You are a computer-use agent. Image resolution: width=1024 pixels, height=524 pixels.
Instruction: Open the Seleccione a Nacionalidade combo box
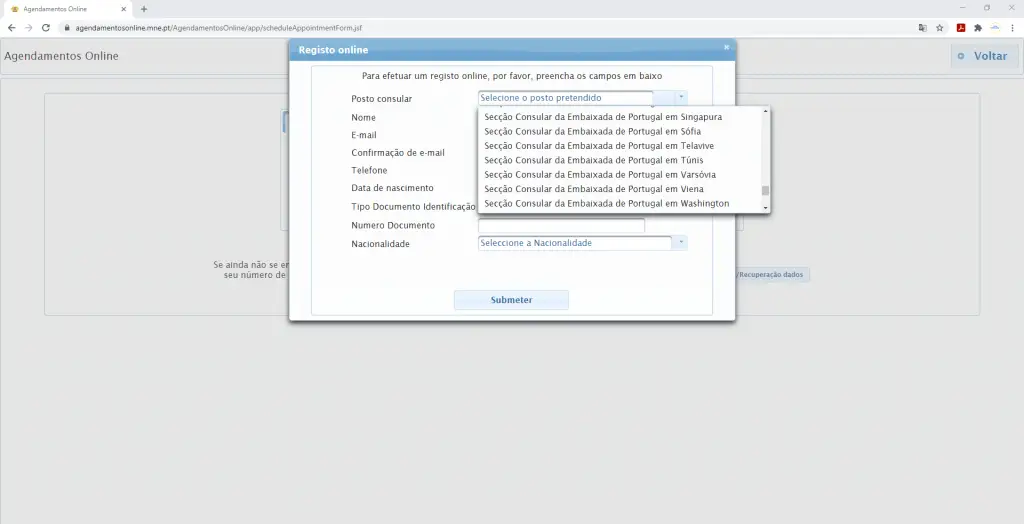(574, 243)
